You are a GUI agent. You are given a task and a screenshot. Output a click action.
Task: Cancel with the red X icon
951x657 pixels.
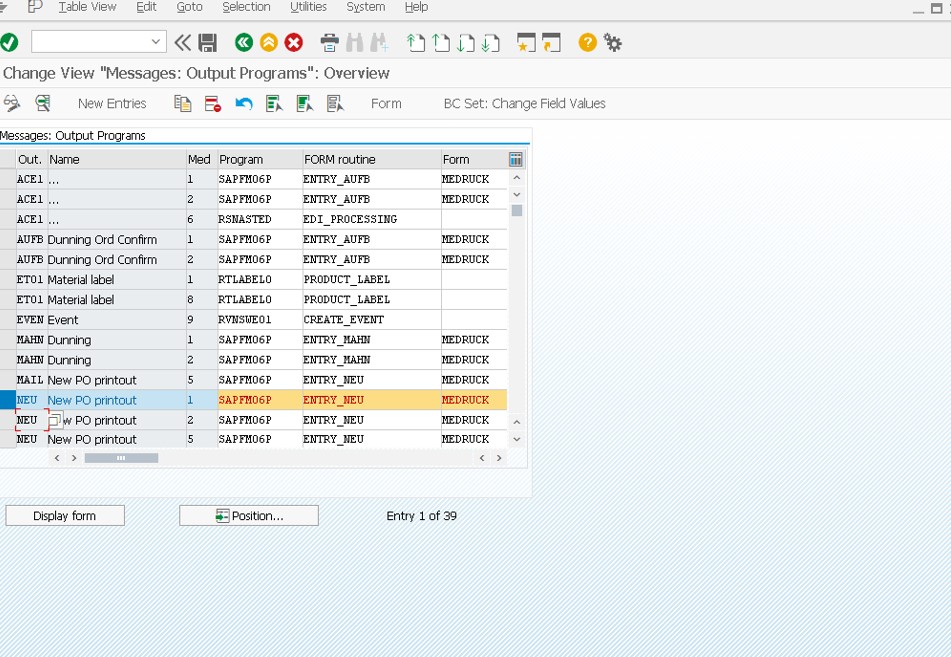point(294,42)
